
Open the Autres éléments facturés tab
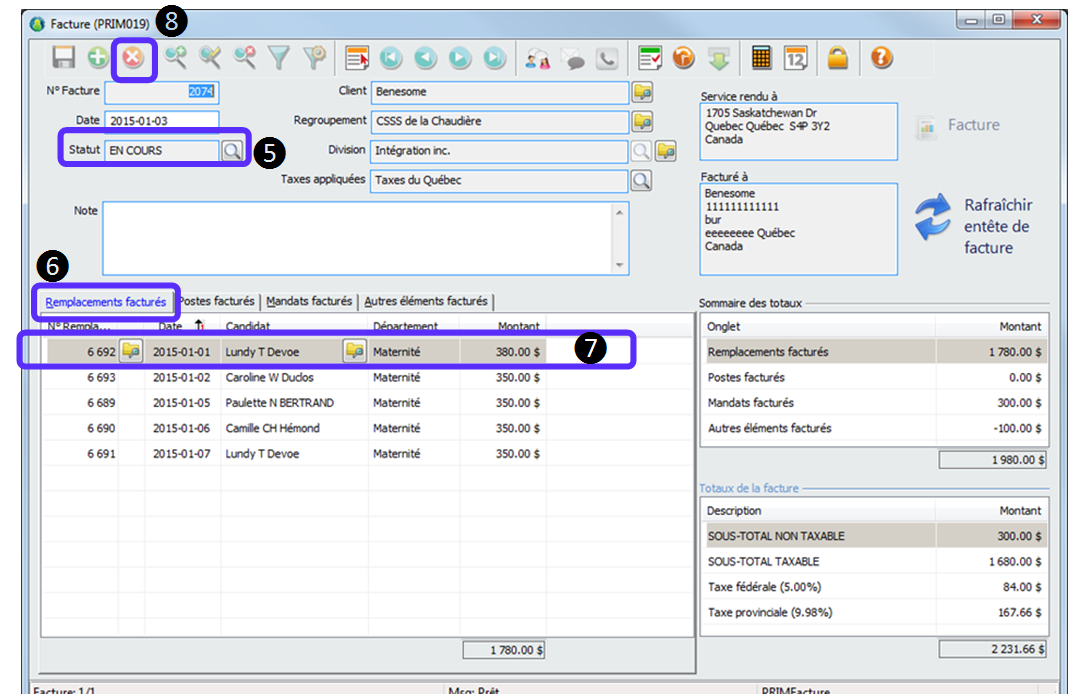point(426,301)
